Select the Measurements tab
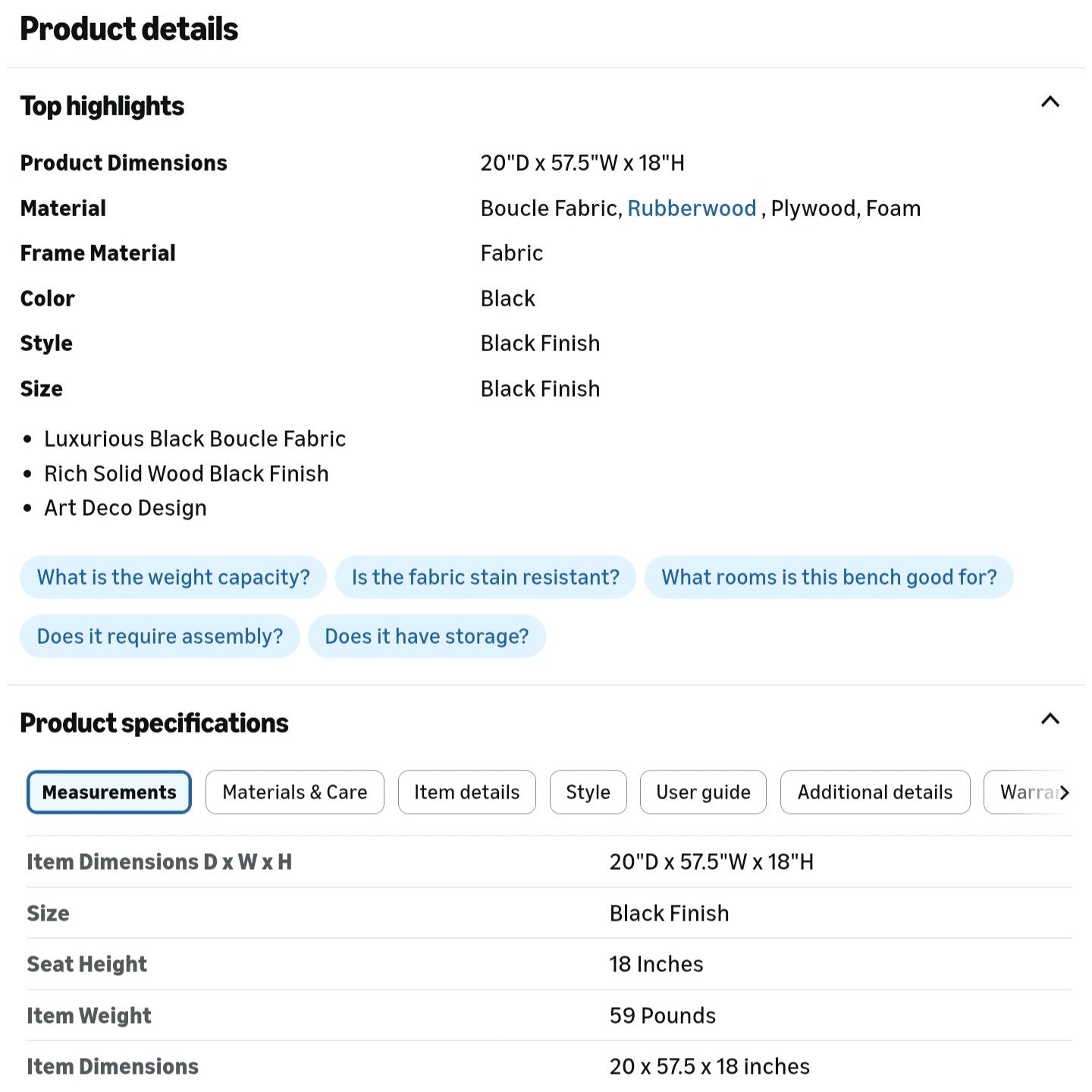Image resolution: width=1092 pixels, height=1092 pixels. (x=109, y=792)
